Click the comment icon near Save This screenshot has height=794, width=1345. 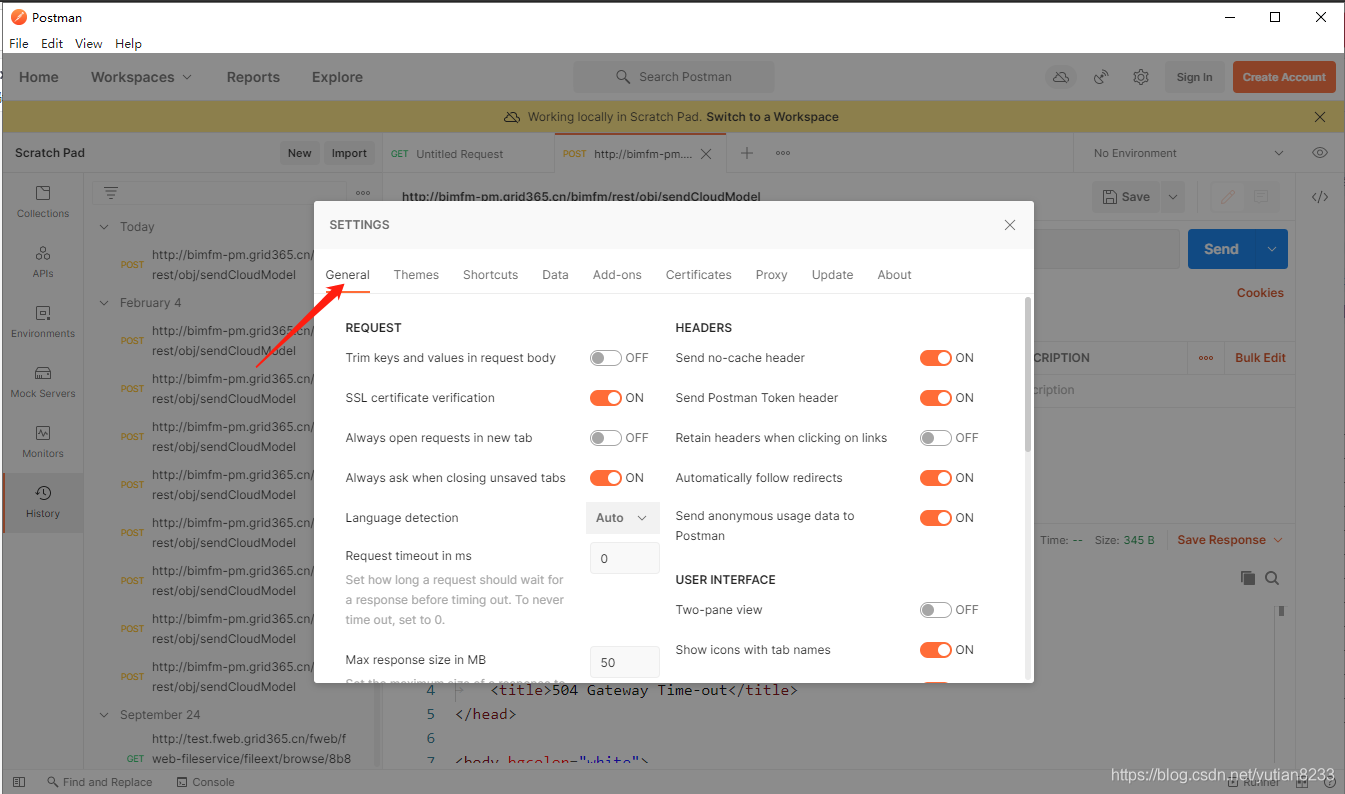[x=1261, y=197]
